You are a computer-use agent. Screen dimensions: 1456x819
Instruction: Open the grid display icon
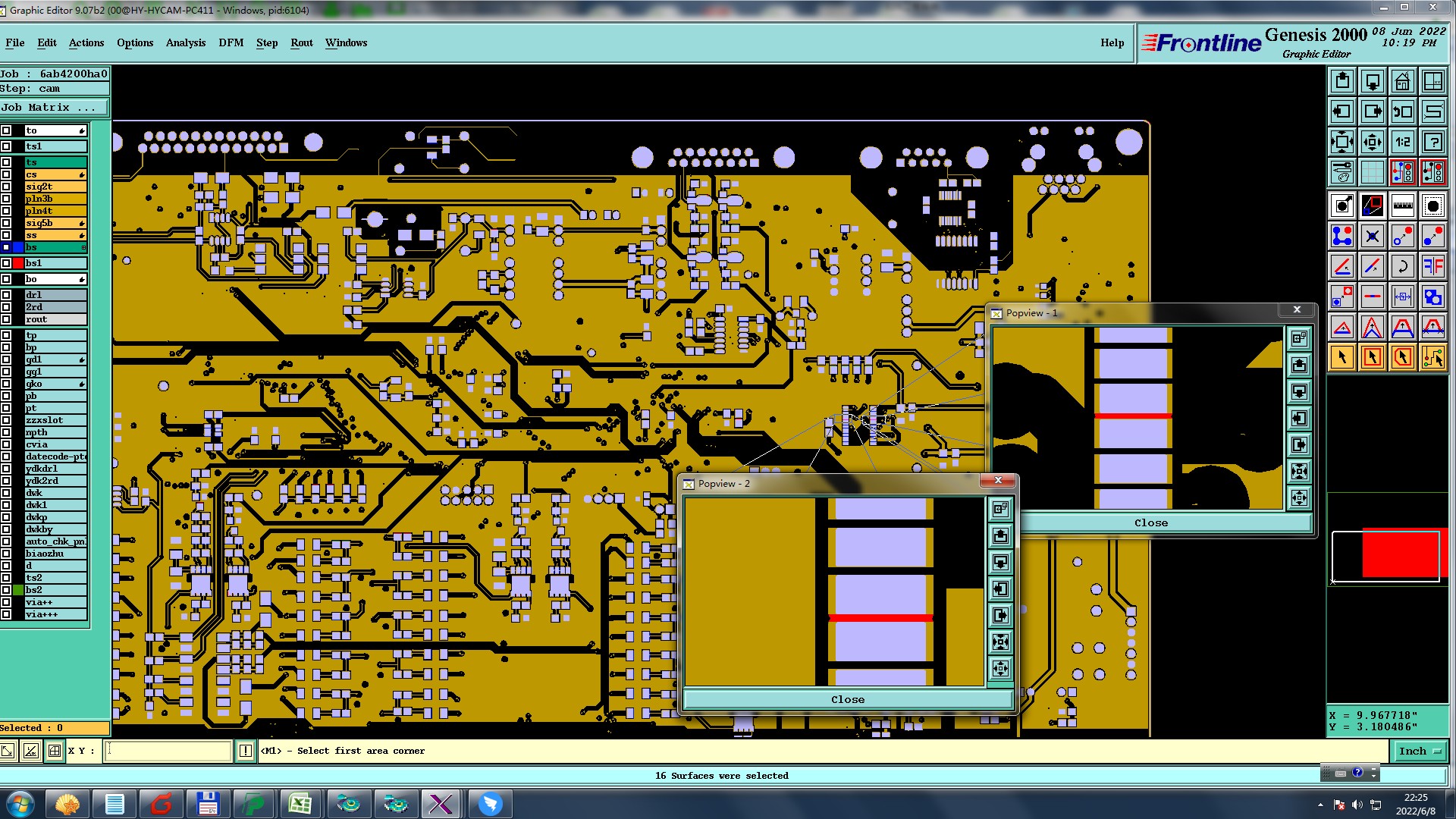(1372, 172)
